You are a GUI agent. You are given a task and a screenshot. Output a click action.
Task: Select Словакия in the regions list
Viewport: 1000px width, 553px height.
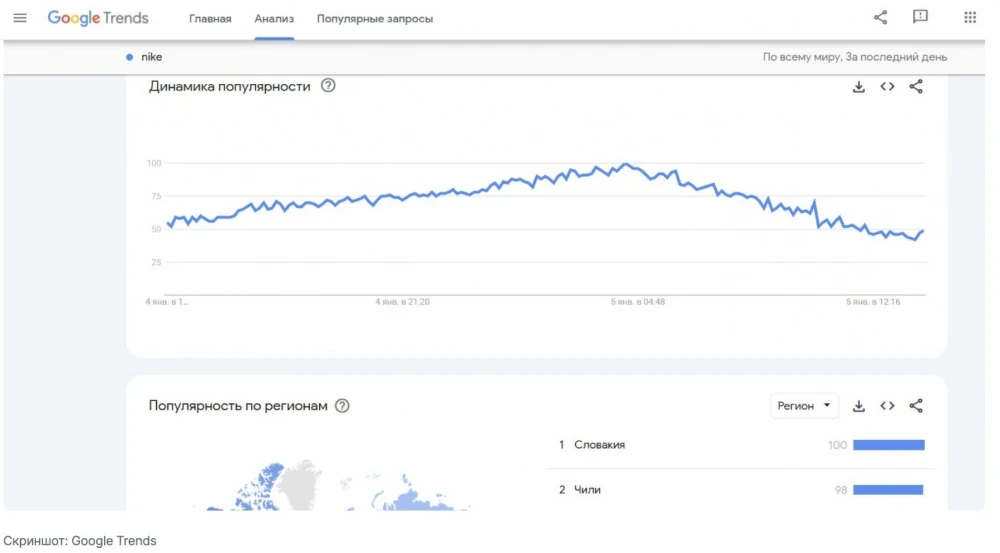[600, 445]
